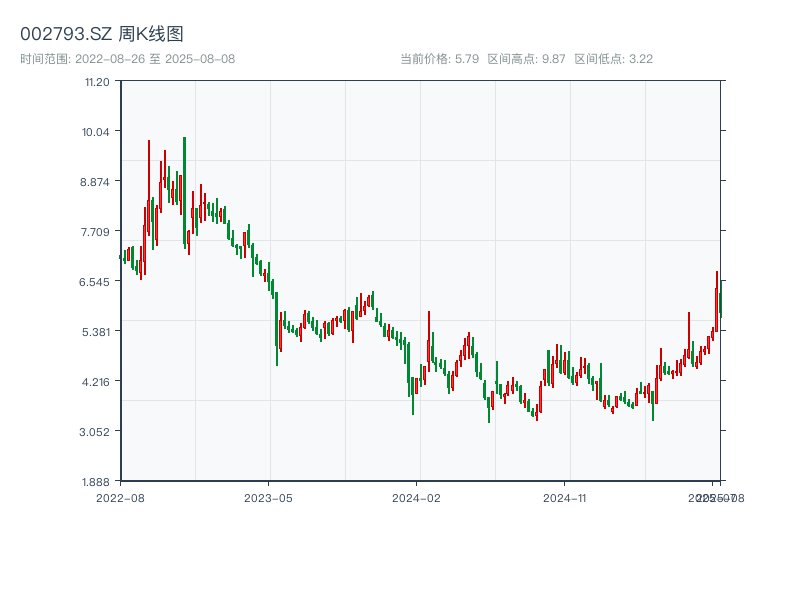800x600 pixels.
Task: Click y-axis value 4.216
Action: [95, 382]
